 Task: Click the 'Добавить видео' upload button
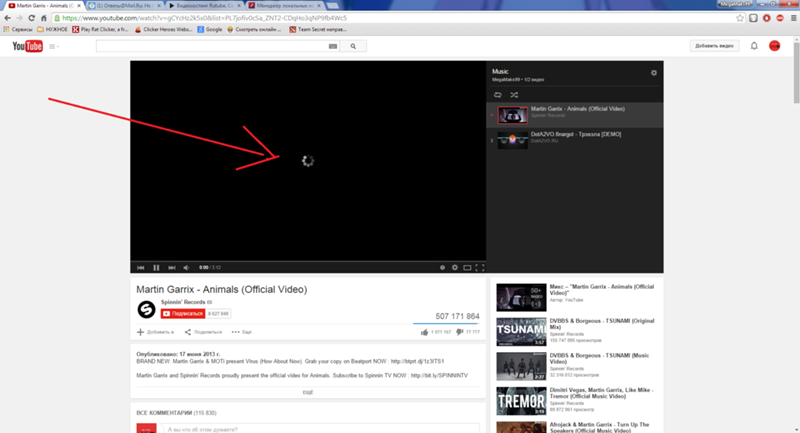(x=714, y=46)
